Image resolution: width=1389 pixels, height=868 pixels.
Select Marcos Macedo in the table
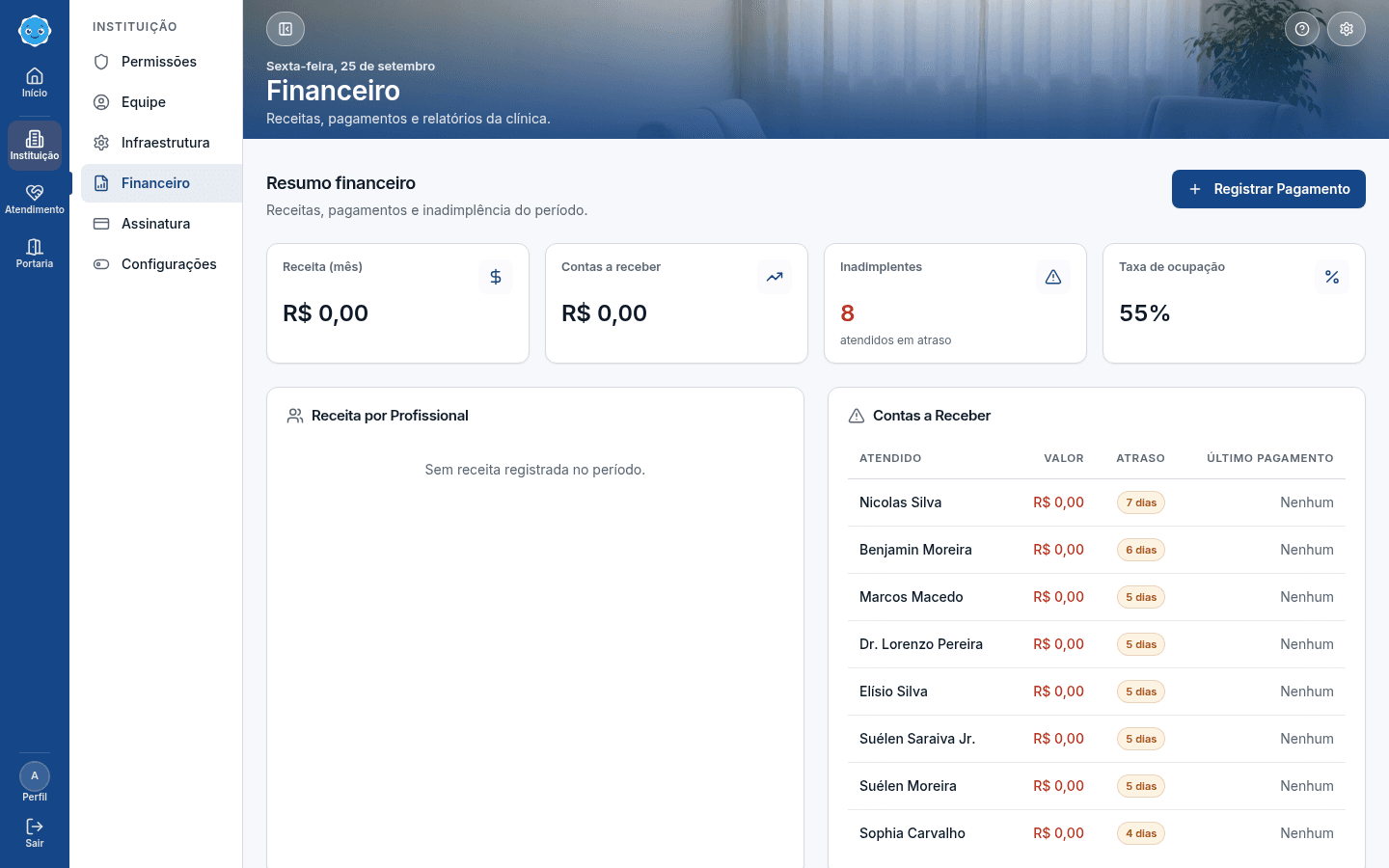pyautogui.click(x=911, y=597)
